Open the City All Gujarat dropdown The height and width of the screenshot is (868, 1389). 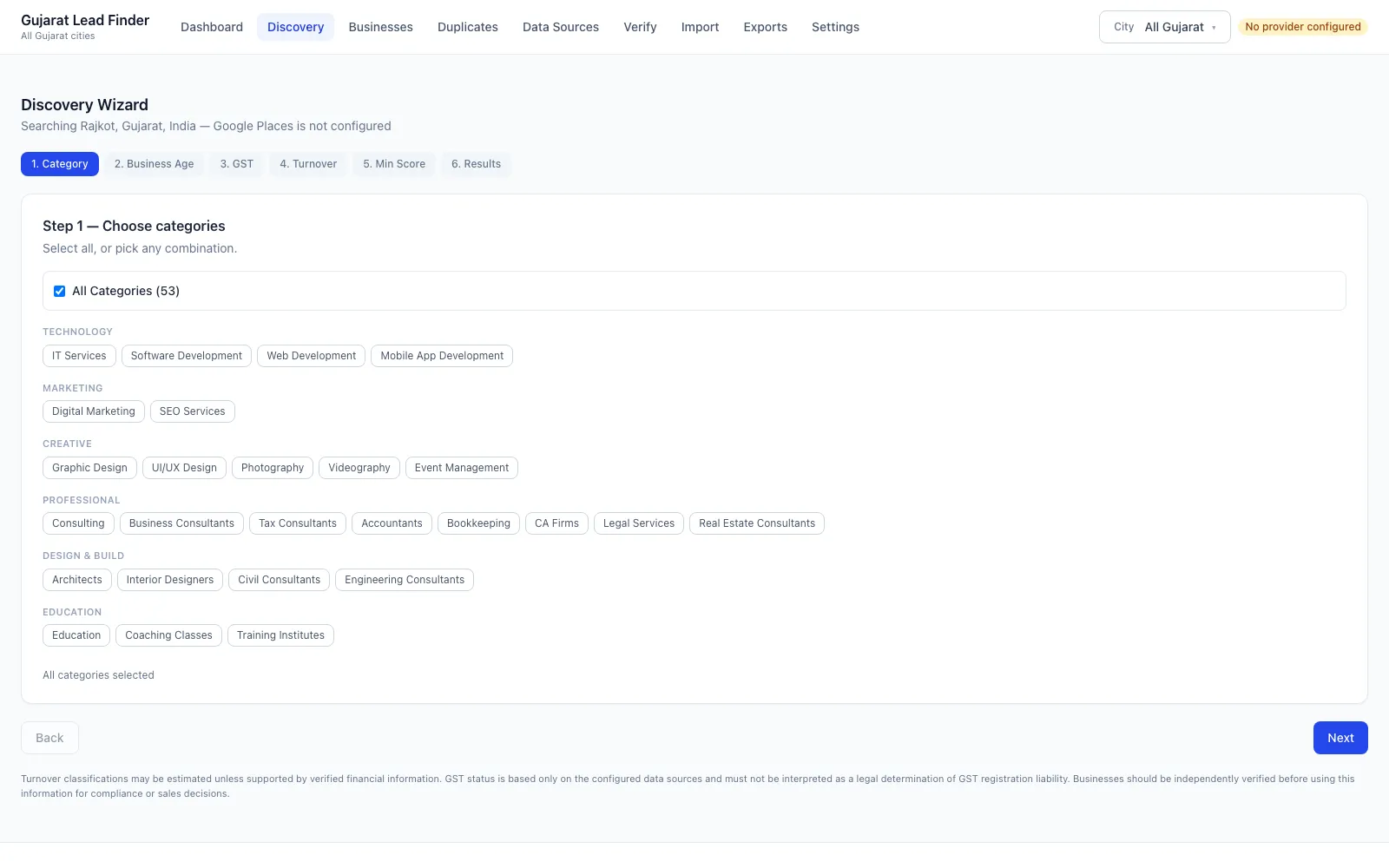[x=1164, y=27]
